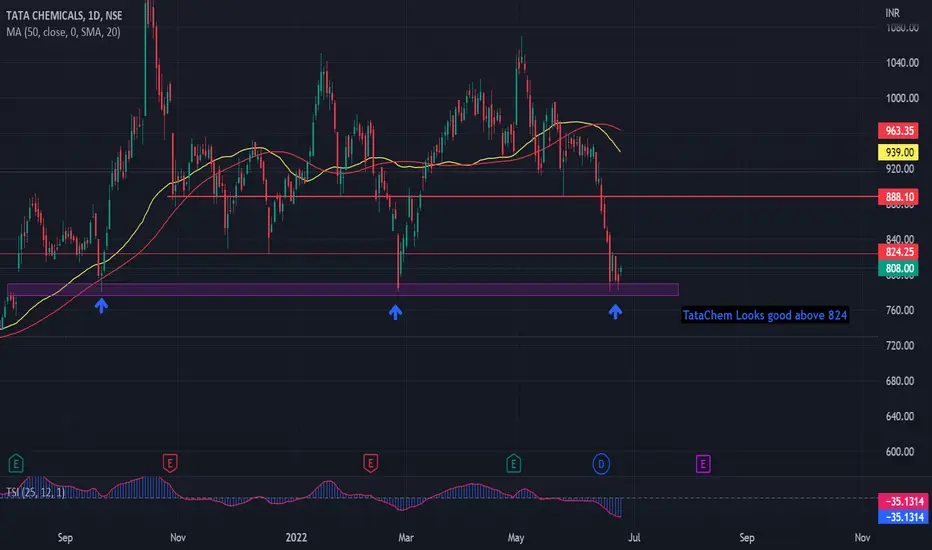This screenshot has width=932, height=550.
Task: Click the purple E earnings marker
Action: coord(703,464)
